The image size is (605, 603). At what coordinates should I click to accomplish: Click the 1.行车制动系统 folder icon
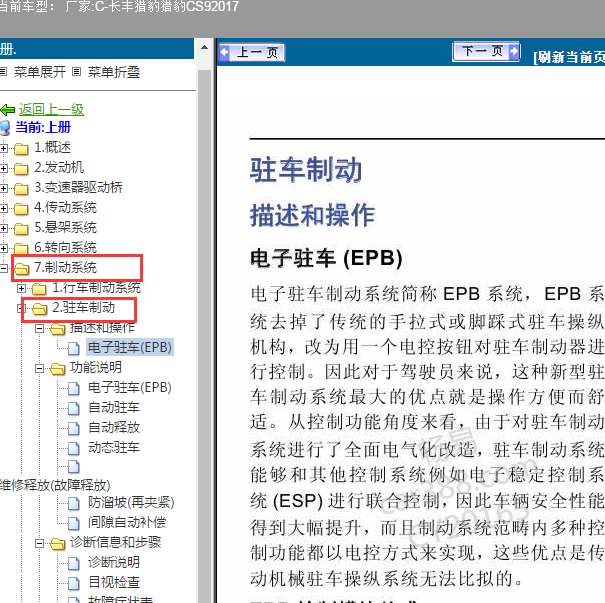(39, 288)
